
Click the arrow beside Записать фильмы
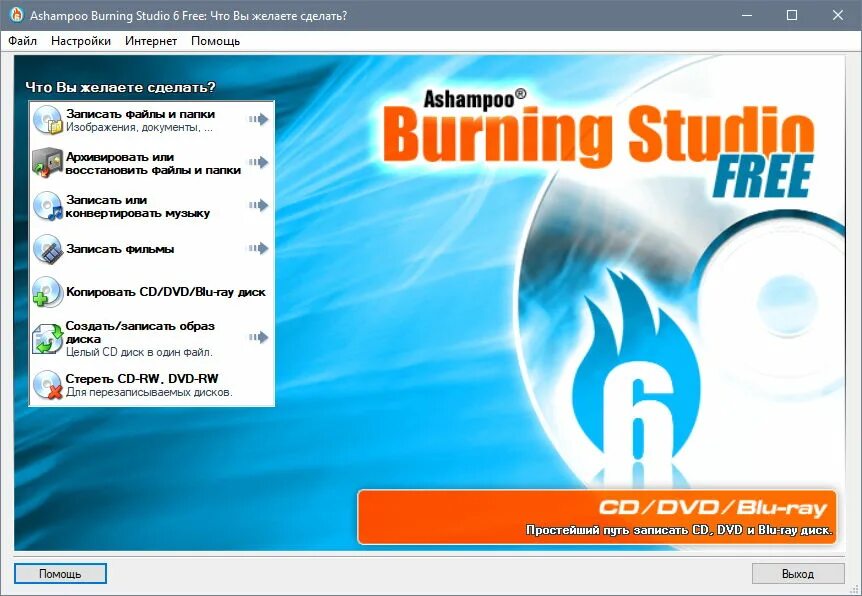[262, 248]
